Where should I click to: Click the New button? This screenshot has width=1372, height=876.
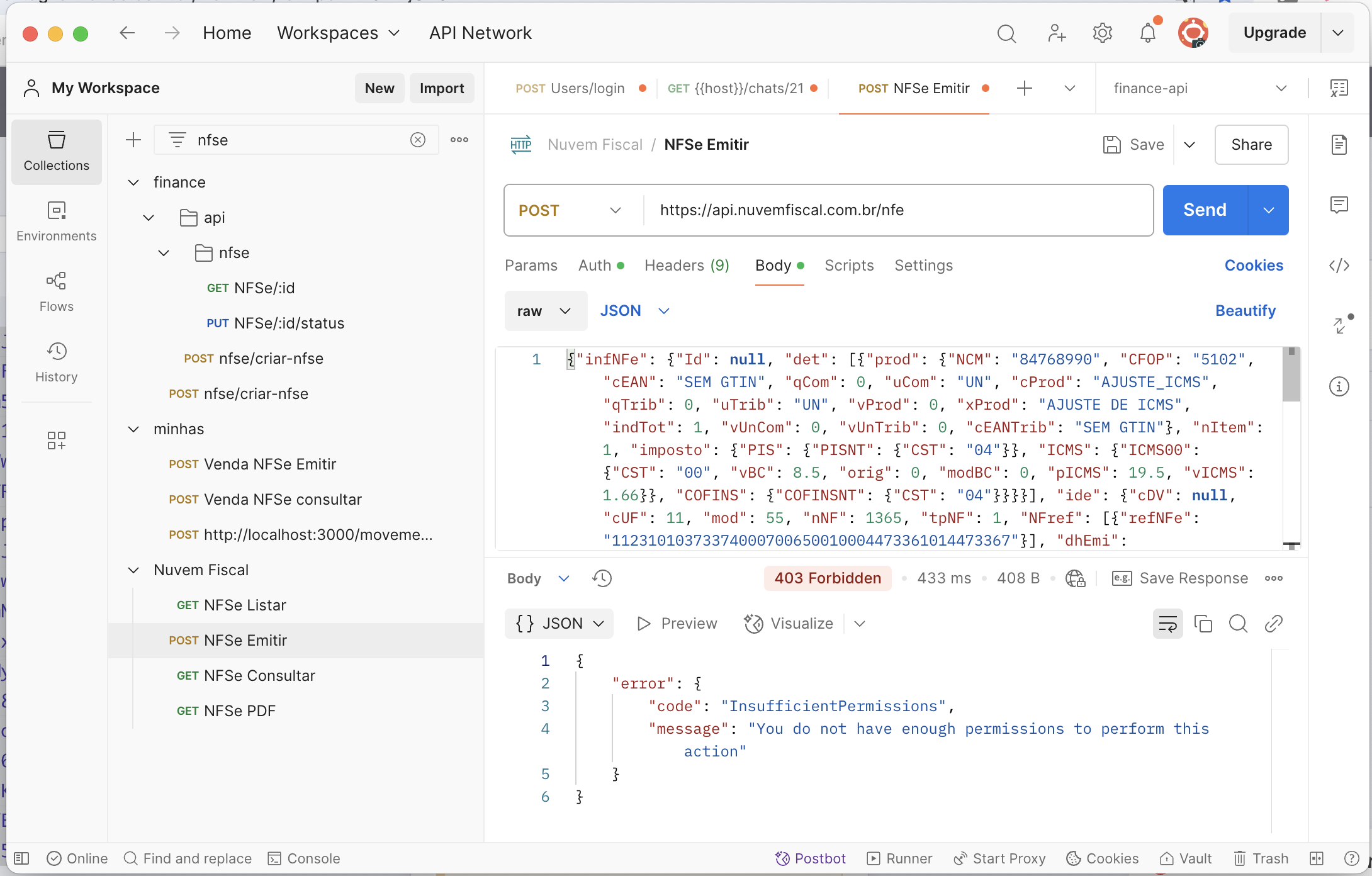[380, 89]
